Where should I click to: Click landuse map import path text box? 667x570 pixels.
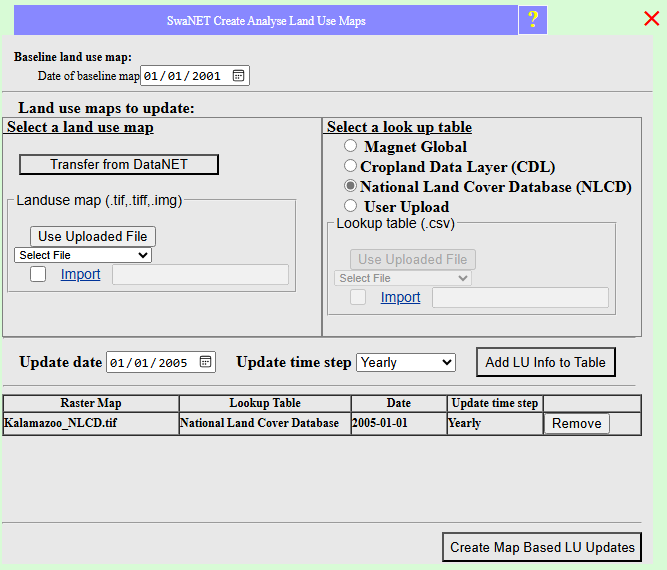click(x=200, y=274)
